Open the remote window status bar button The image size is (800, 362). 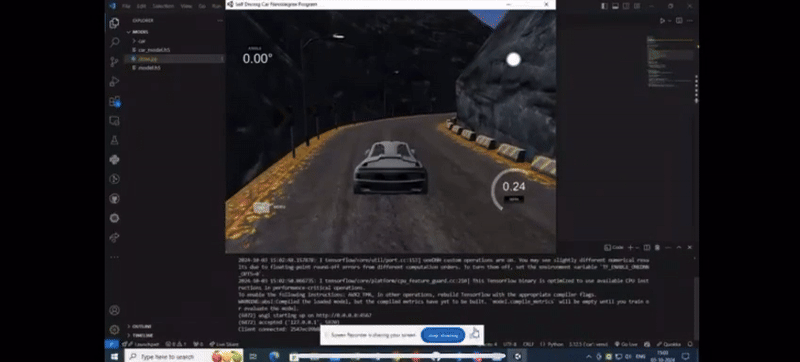[112, 344]
